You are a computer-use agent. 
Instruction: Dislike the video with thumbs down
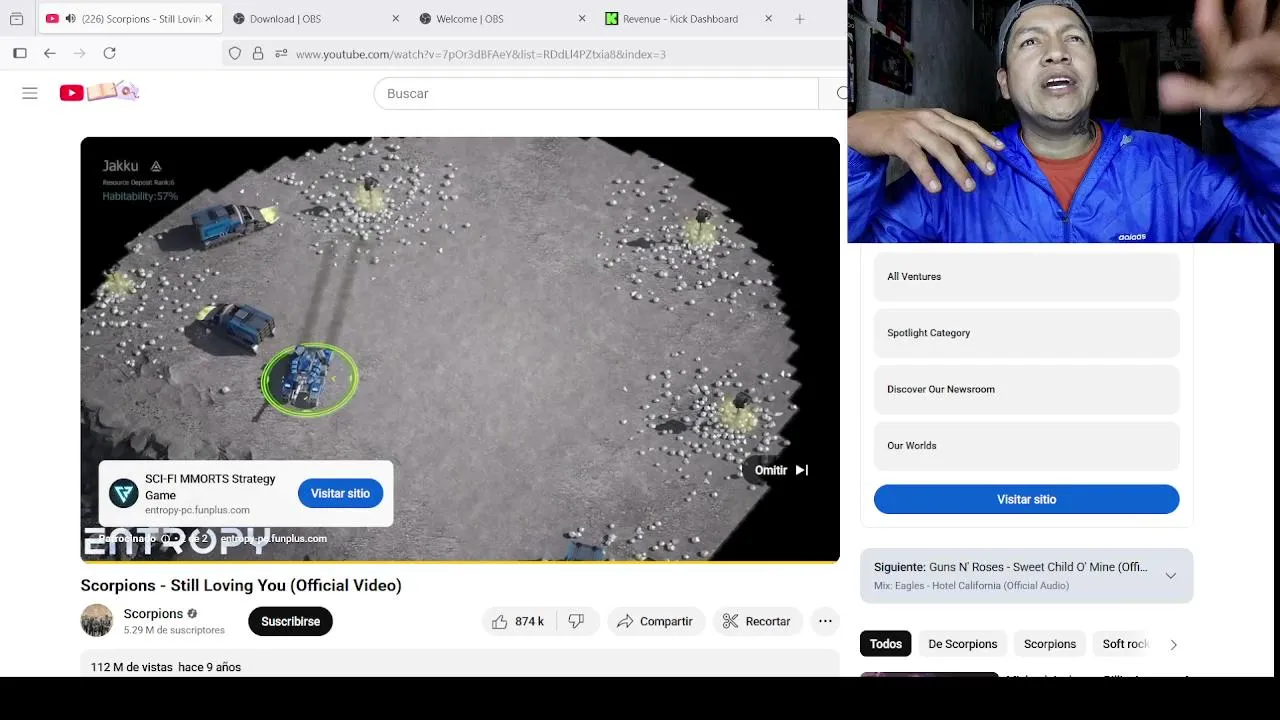(x=577, y=621)
